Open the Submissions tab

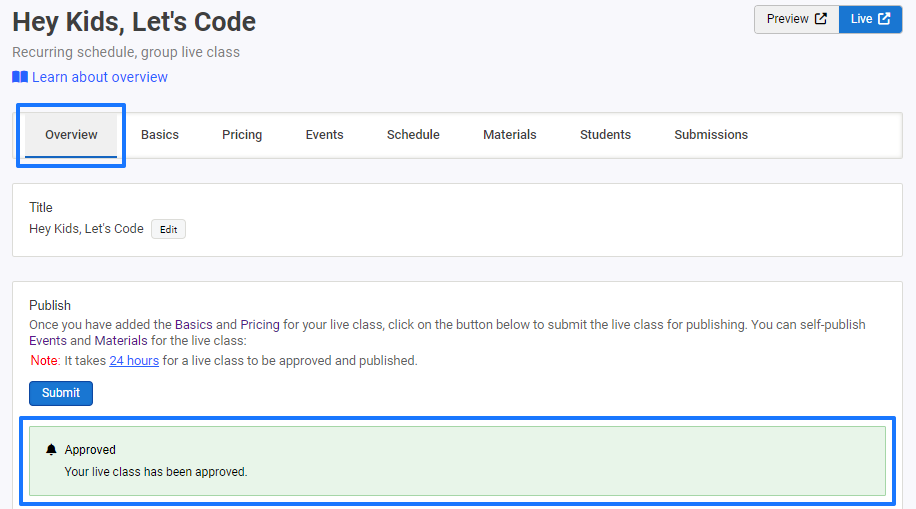click(x=711, y=135)
